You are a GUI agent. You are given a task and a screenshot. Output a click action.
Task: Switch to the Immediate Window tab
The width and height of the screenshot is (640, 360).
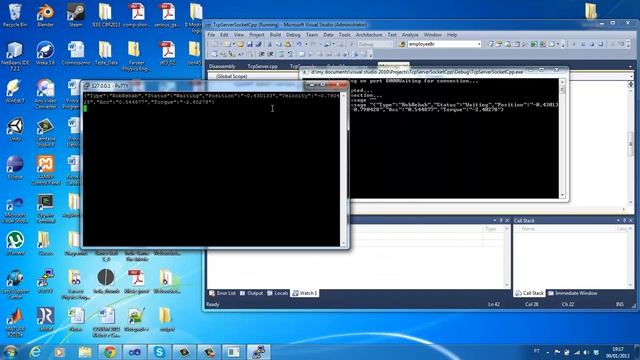pos(572,293)
